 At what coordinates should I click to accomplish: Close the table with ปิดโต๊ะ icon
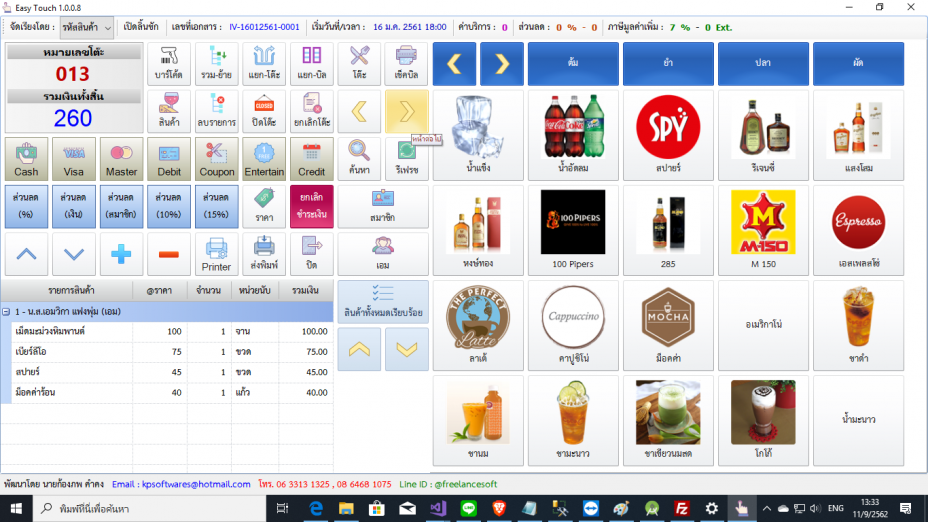[x=264, y=111]
